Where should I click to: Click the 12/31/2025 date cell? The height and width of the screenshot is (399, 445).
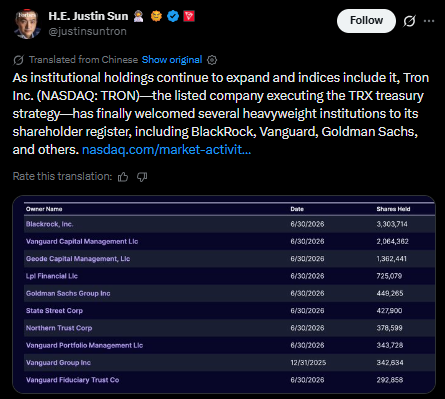point(308,363)
